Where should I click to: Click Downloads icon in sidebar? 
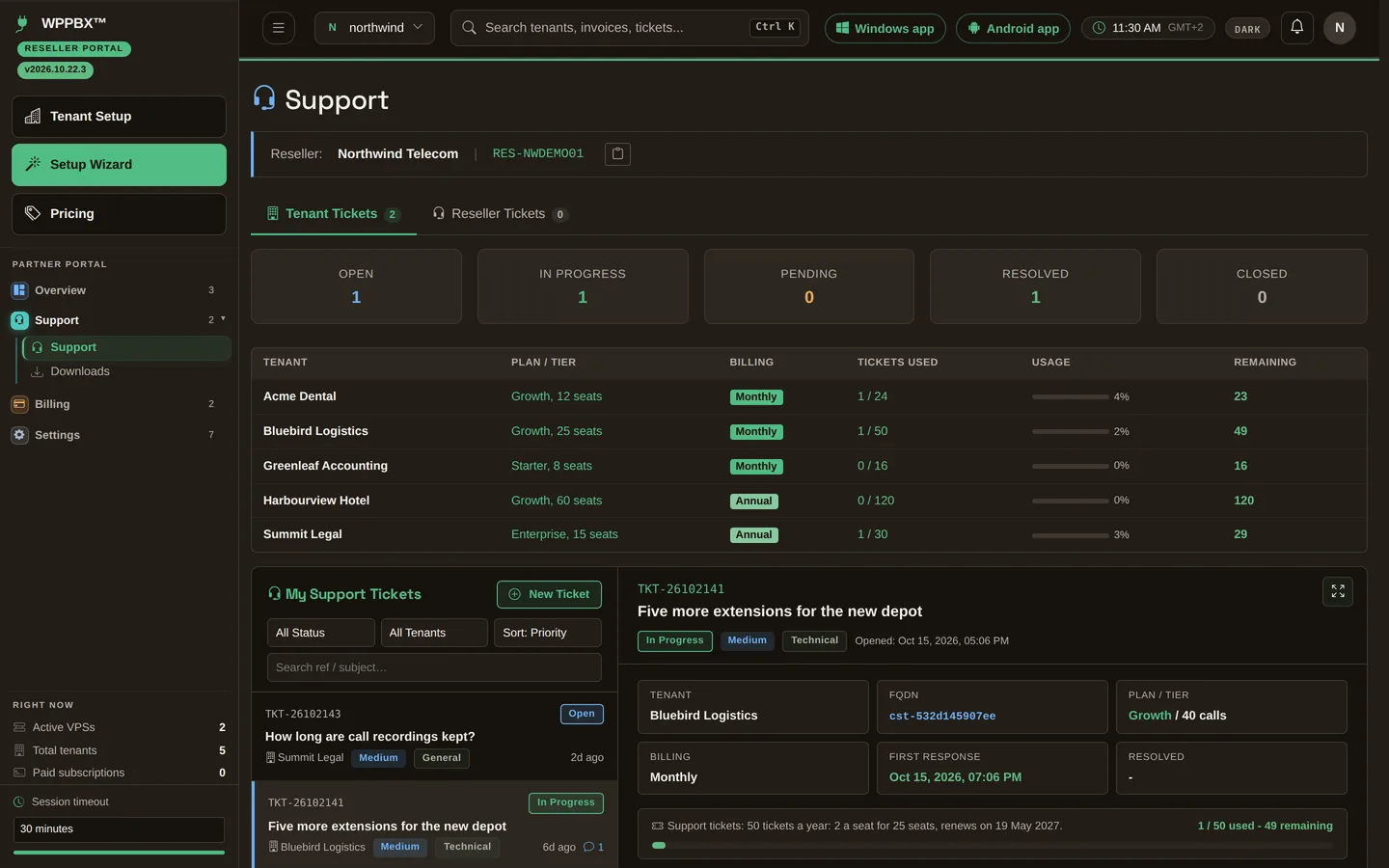(37, 371)
